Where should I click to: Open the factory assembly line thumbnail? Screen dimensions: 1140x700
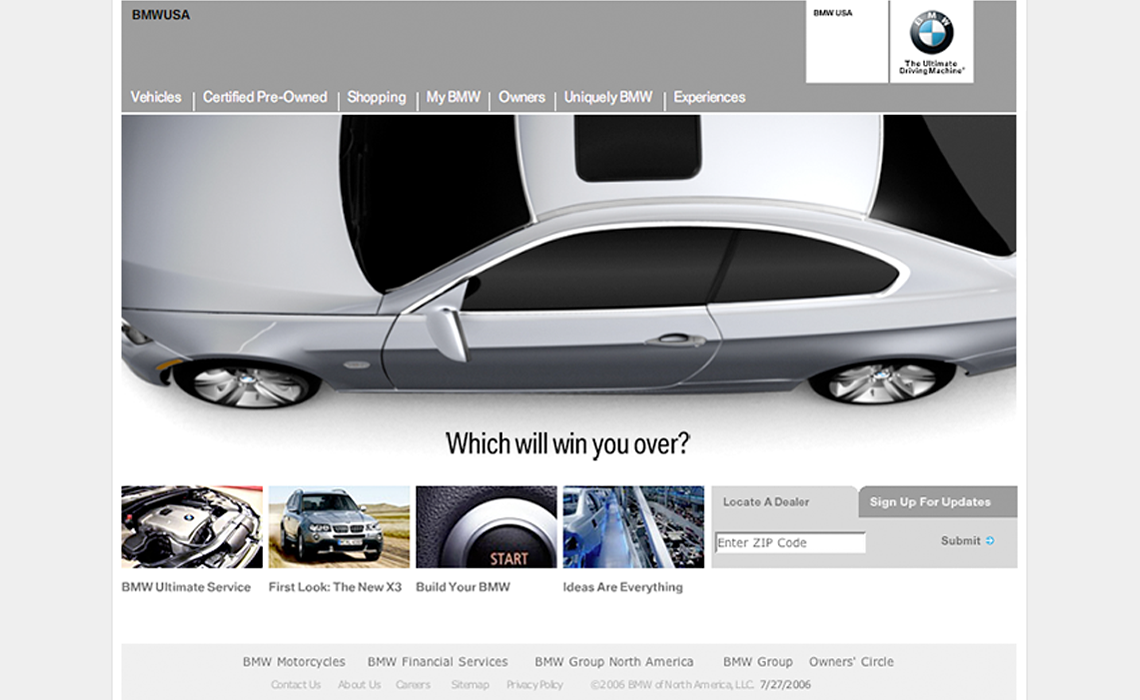[x=633, y=527]
